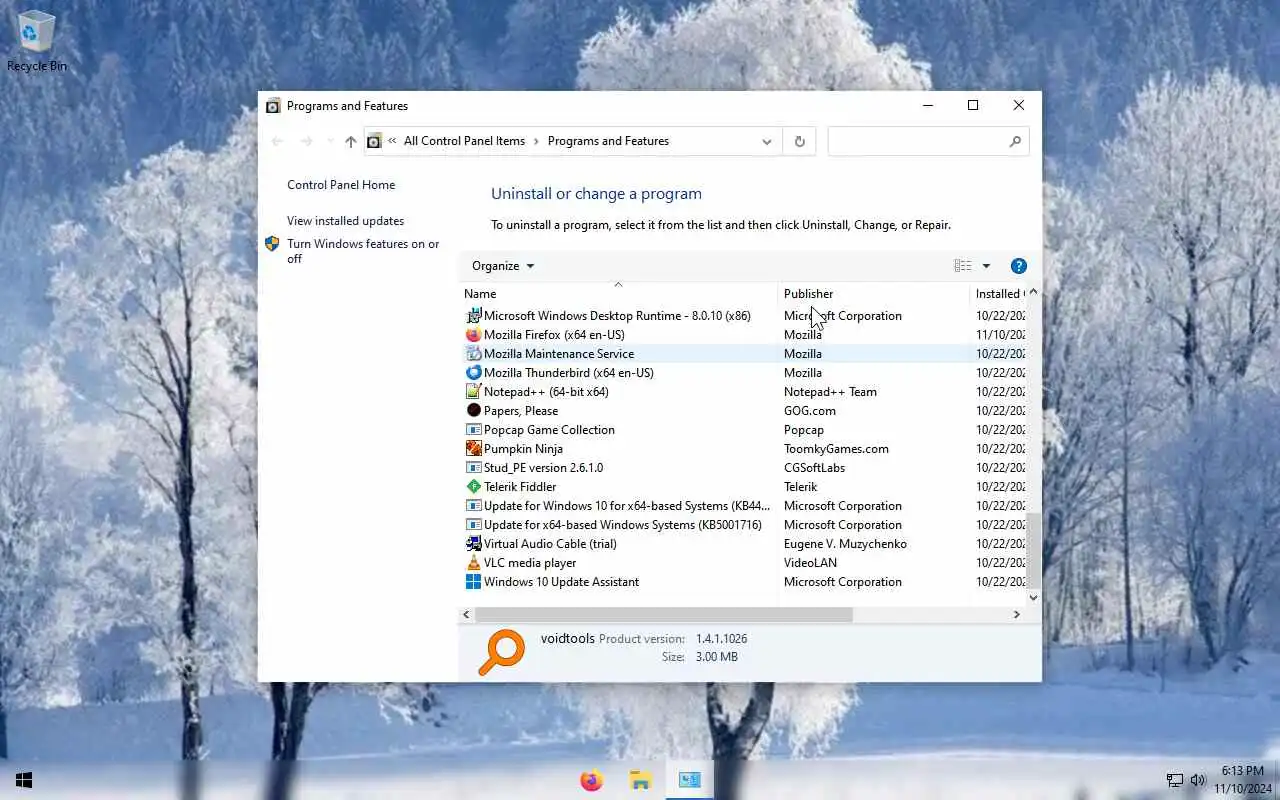The height and width of the screenshot is (800, 1280).
Task: Open the Organize dropdown menu
Action: tap(503, 266)
